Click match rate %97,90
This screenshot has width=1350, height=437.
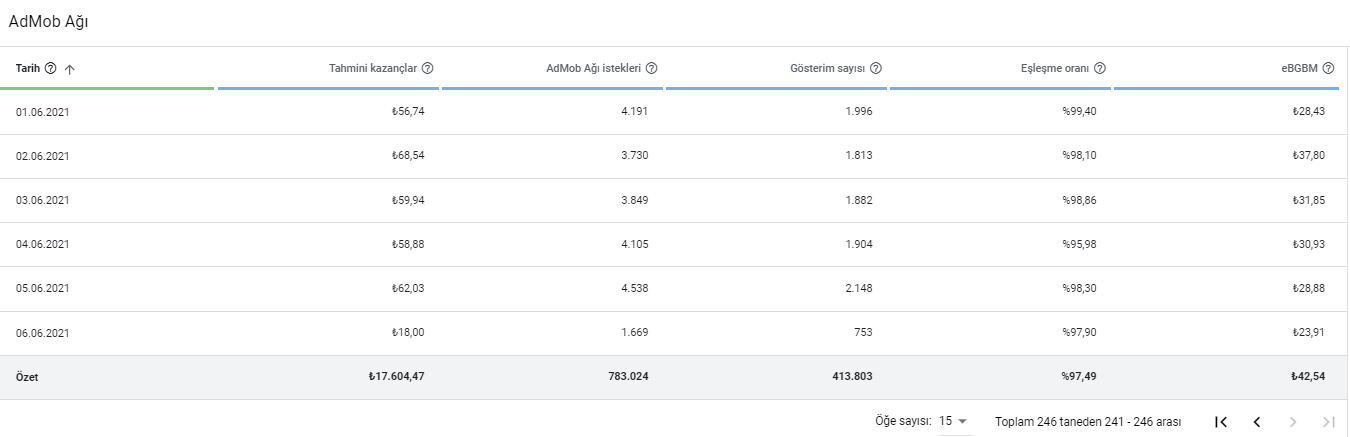click(x=1080, y=332)
